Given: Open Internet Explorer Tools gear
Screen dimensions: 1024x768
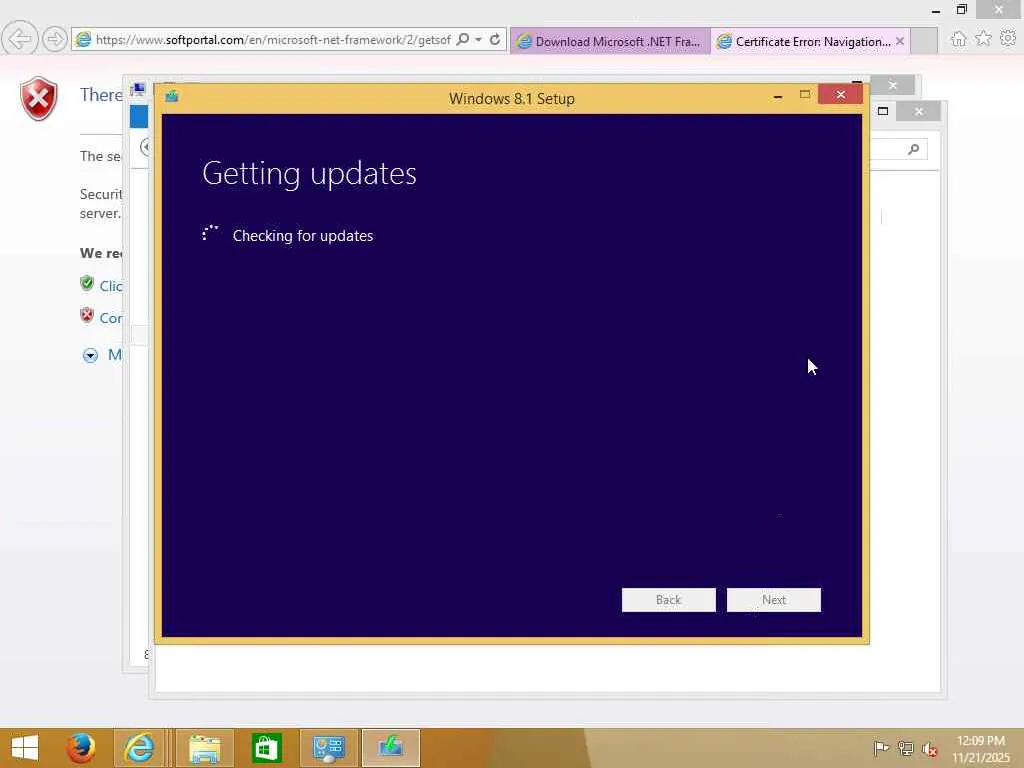Looking at the screenshot, I should 1008,39.
